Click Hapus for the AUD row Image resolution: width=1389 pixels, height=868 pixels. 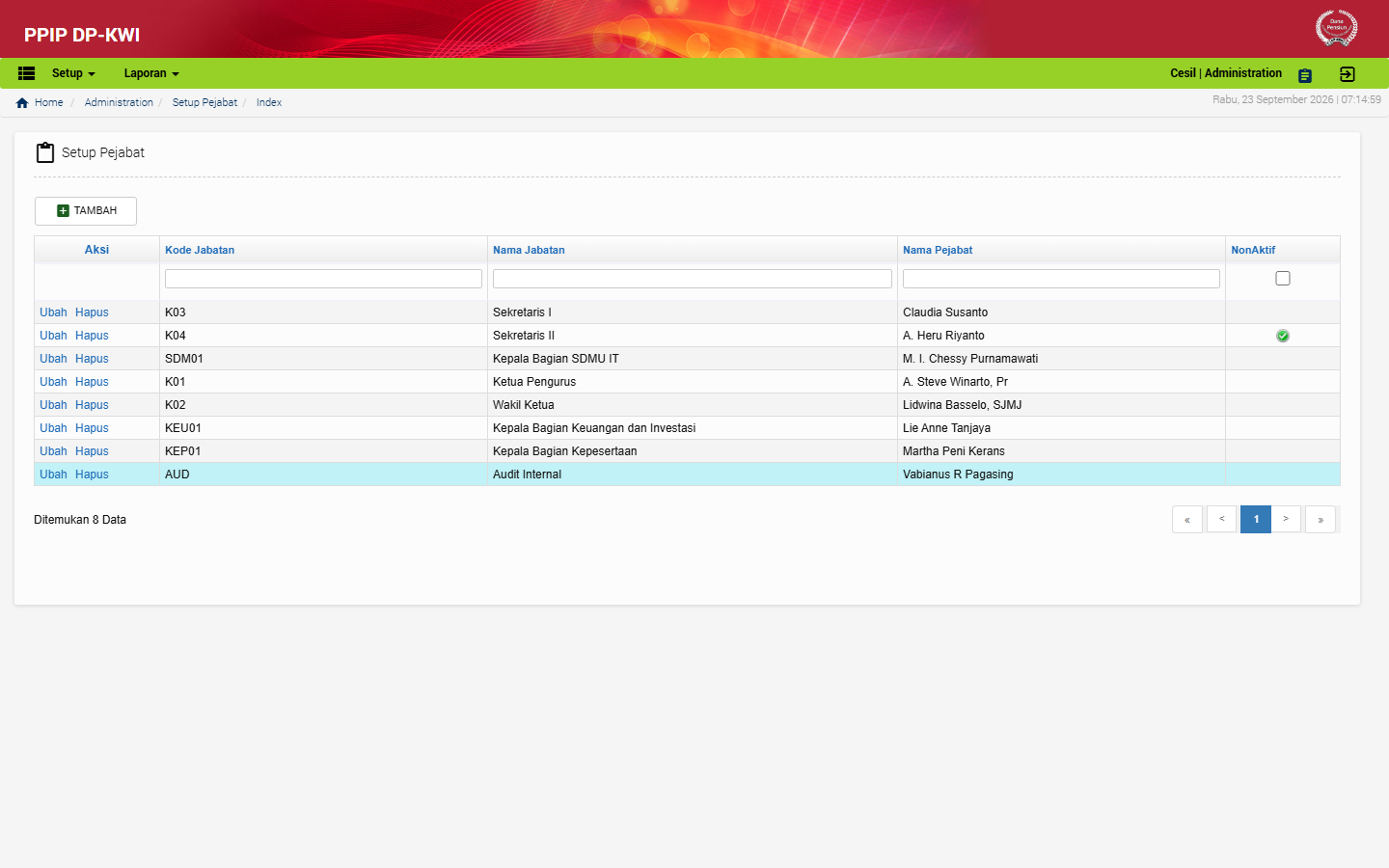(x=92, y=475)
